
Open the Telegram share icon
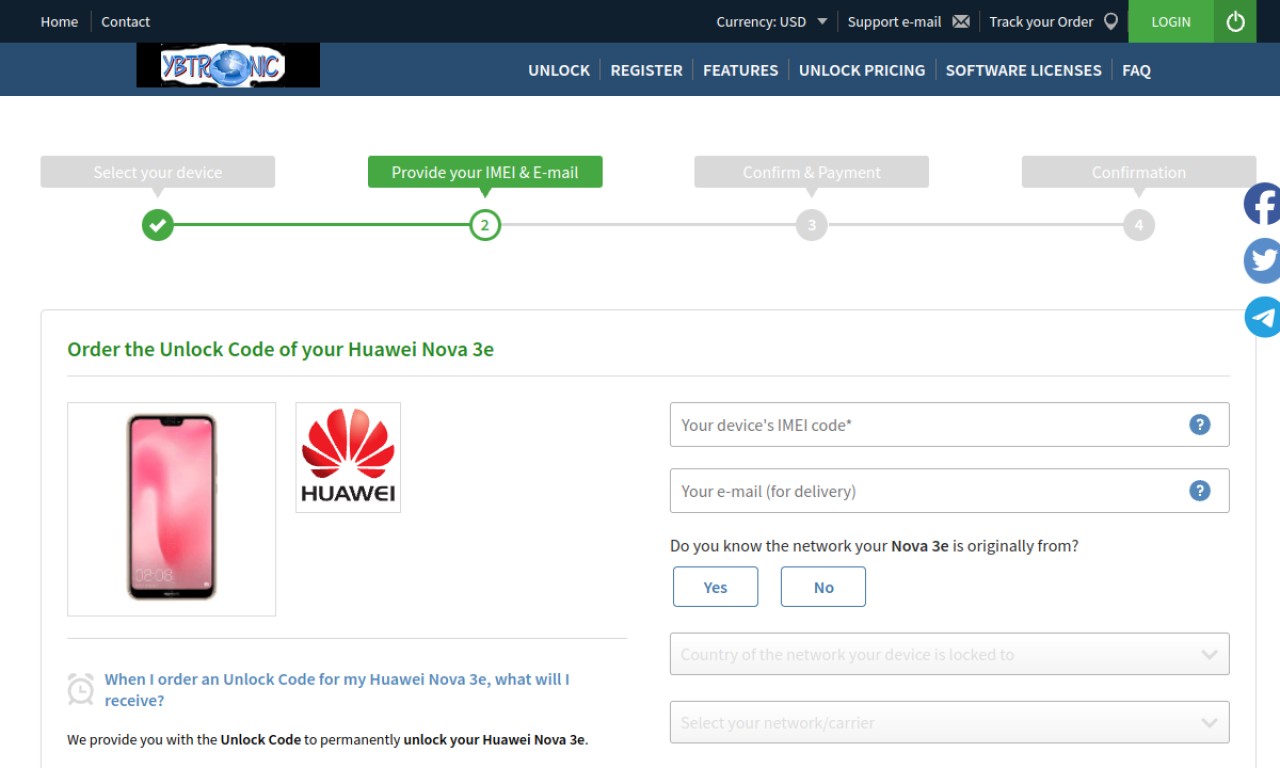click(x=1262, y=317)
